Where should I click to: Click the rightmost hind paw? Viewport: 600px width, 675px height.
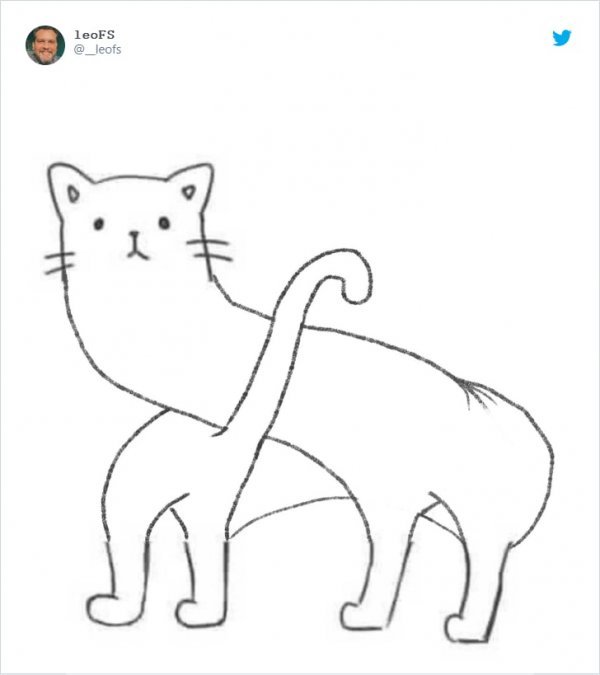point(467,629)
